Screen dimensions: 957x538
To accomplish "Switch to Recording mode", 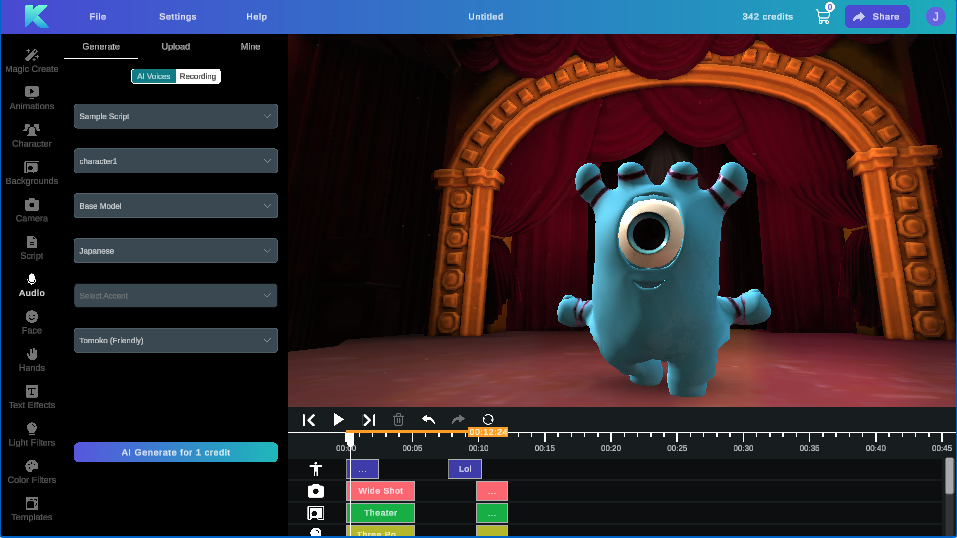I will click(x=198, y=76).
